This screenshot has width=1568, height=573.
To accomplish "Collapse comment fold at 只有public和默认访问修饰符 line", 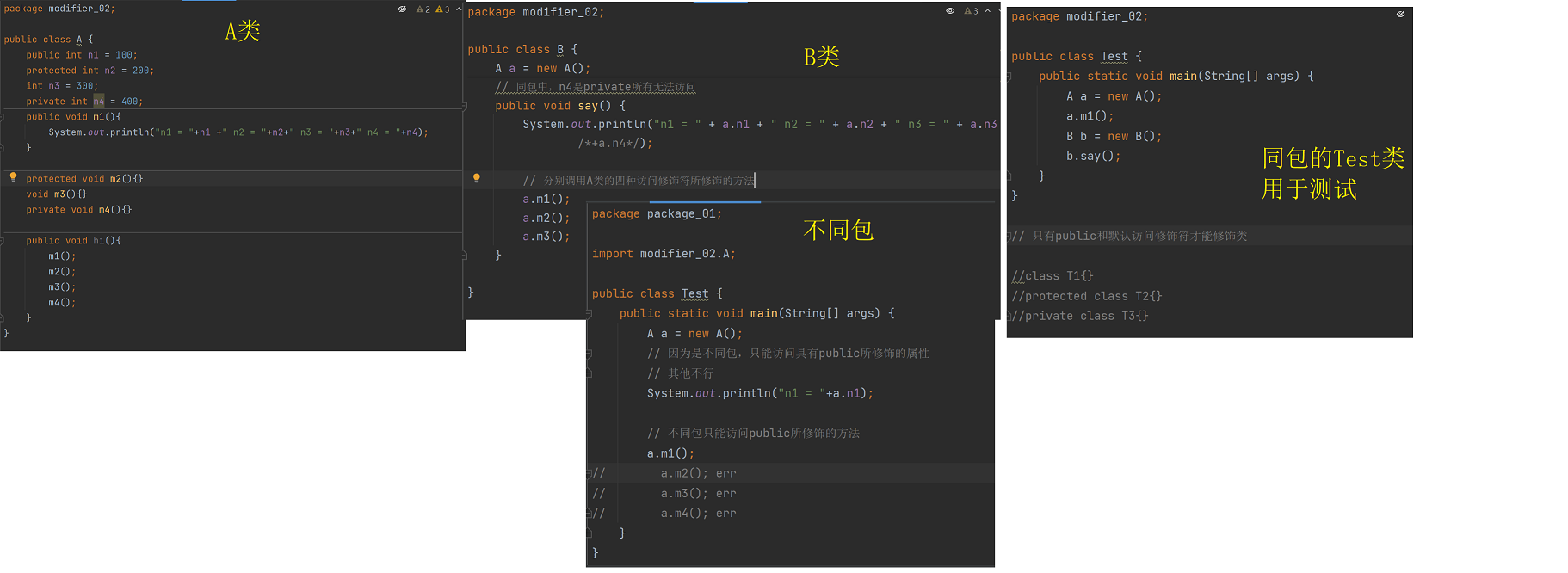I will point(1009,236).
